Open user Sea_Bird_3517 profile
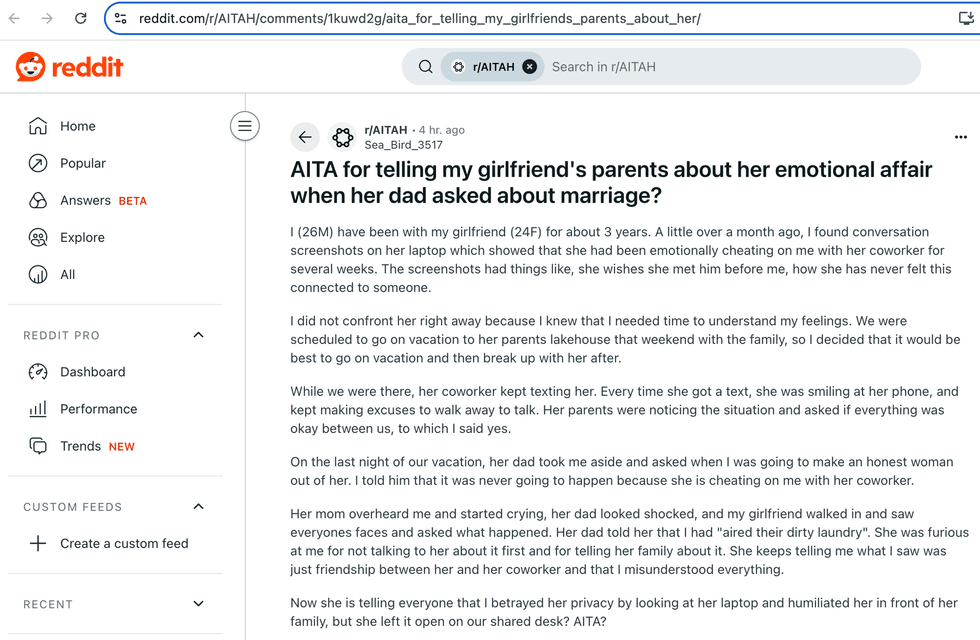This screenshot has width=980, height=640. [x=404, y=145]
